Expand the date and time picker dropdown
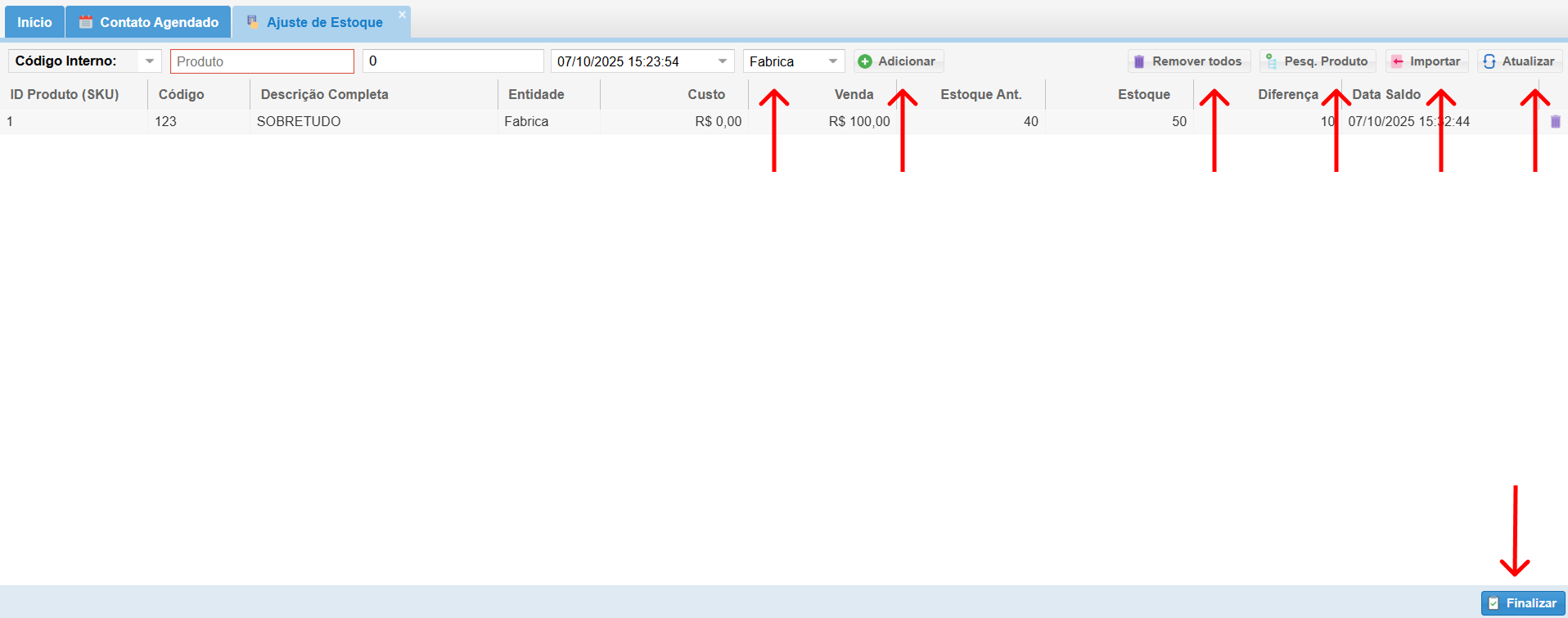 tap(723, 61)
